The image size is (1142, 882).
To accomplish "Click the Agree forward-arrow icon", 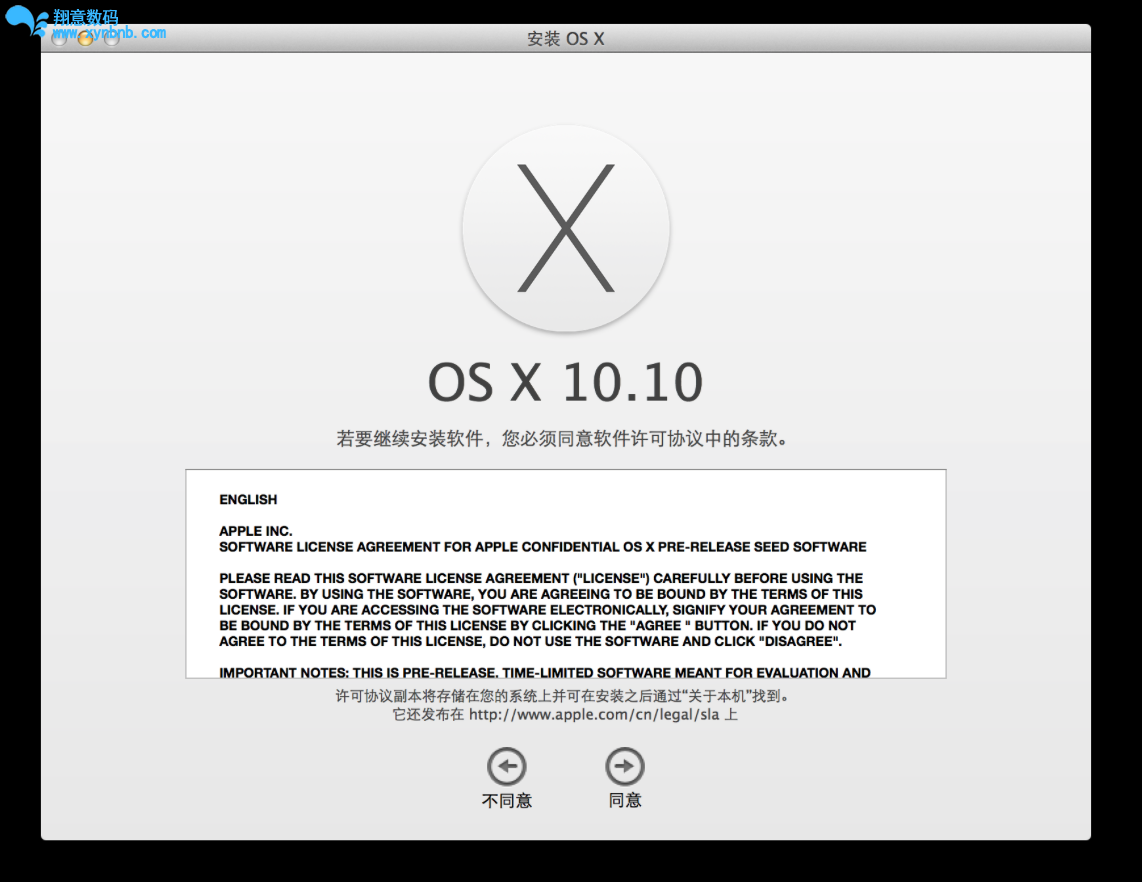I will [625, 766].
